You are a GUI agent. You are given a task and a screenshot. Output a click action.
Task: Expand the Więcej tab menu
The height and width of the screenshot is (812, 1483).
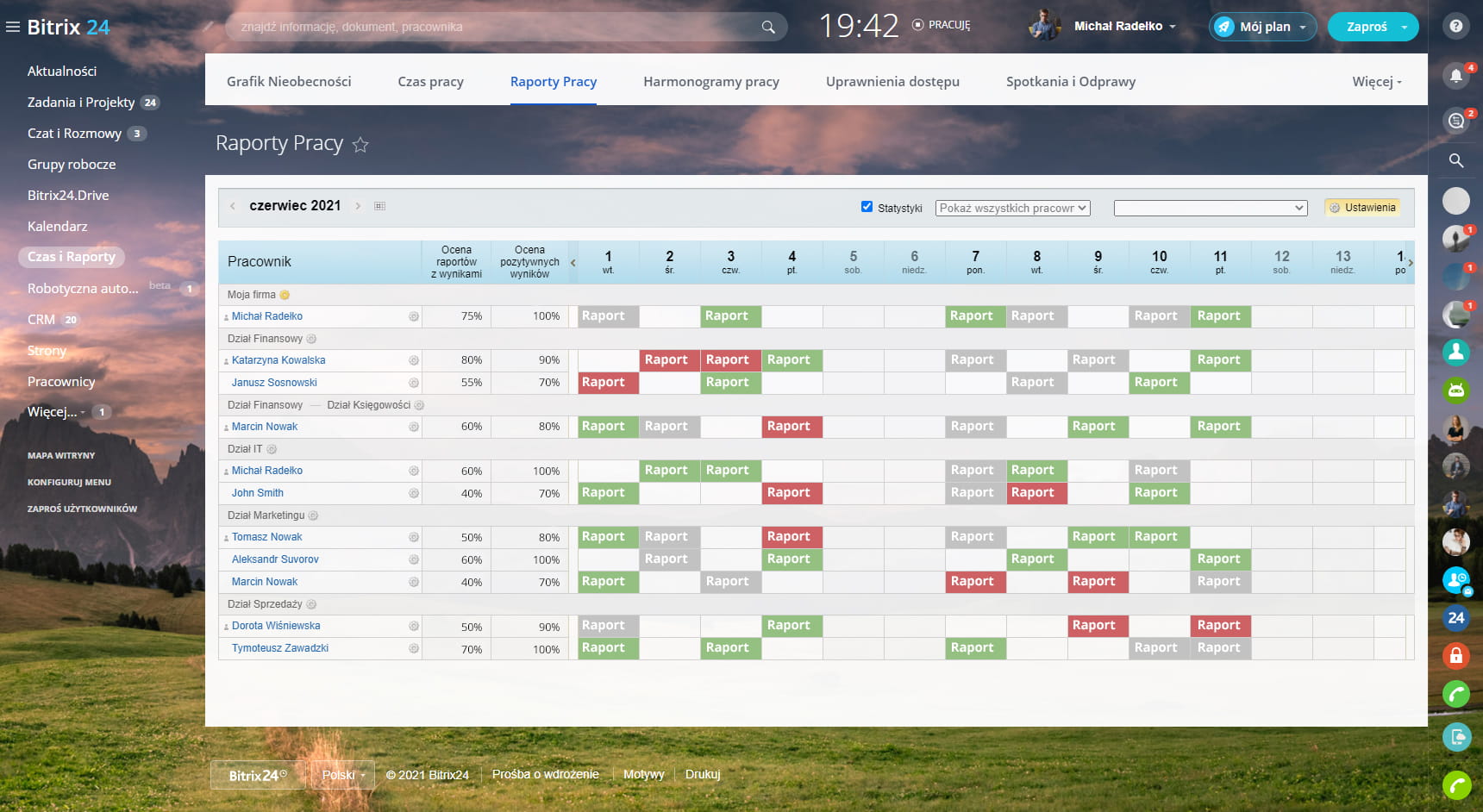tap(1376, 82)
